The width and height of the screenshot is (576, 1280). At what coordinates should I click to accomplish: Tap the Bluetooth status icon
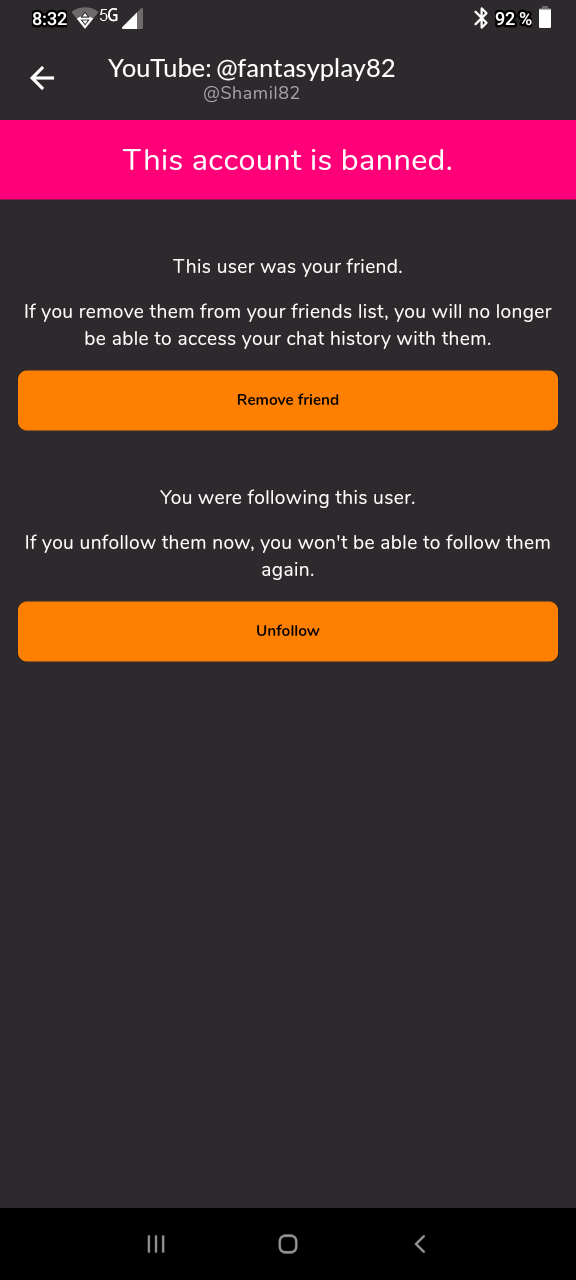coord(480,18)
